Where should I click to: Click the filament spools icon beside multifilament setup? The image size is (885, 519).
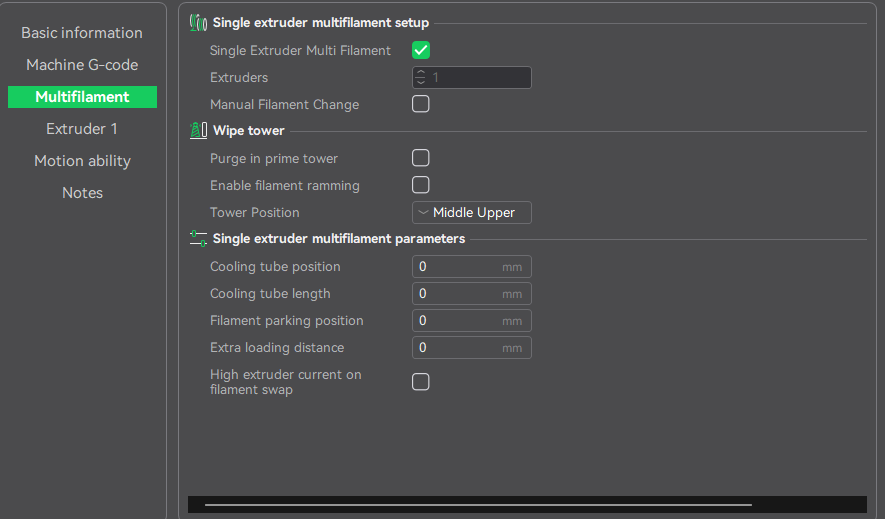click(x=198, y=23)
